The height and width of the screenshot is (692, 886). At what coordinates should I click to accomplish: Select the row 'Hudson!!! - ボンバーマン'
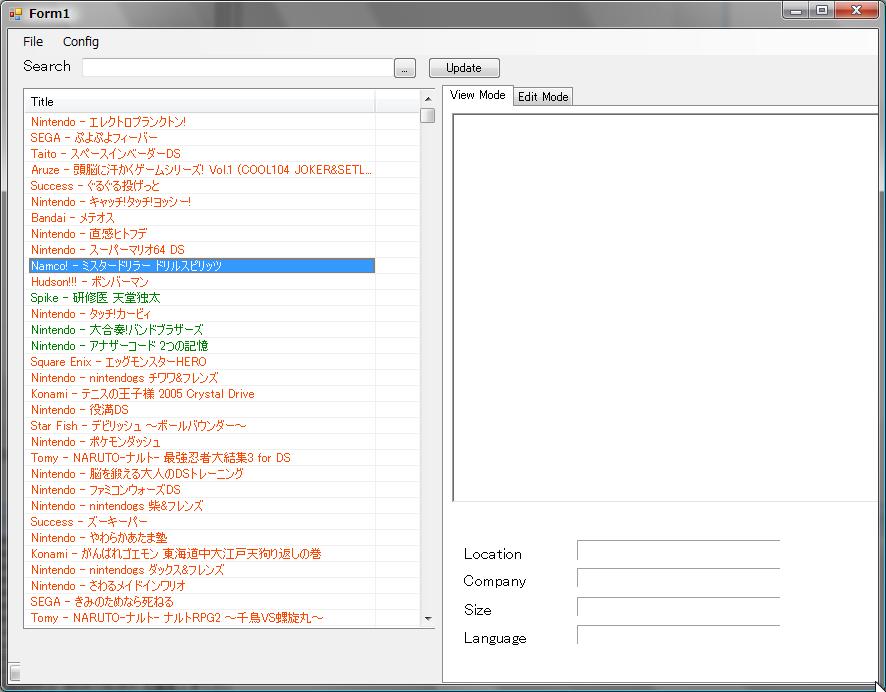tap(202, 282)
